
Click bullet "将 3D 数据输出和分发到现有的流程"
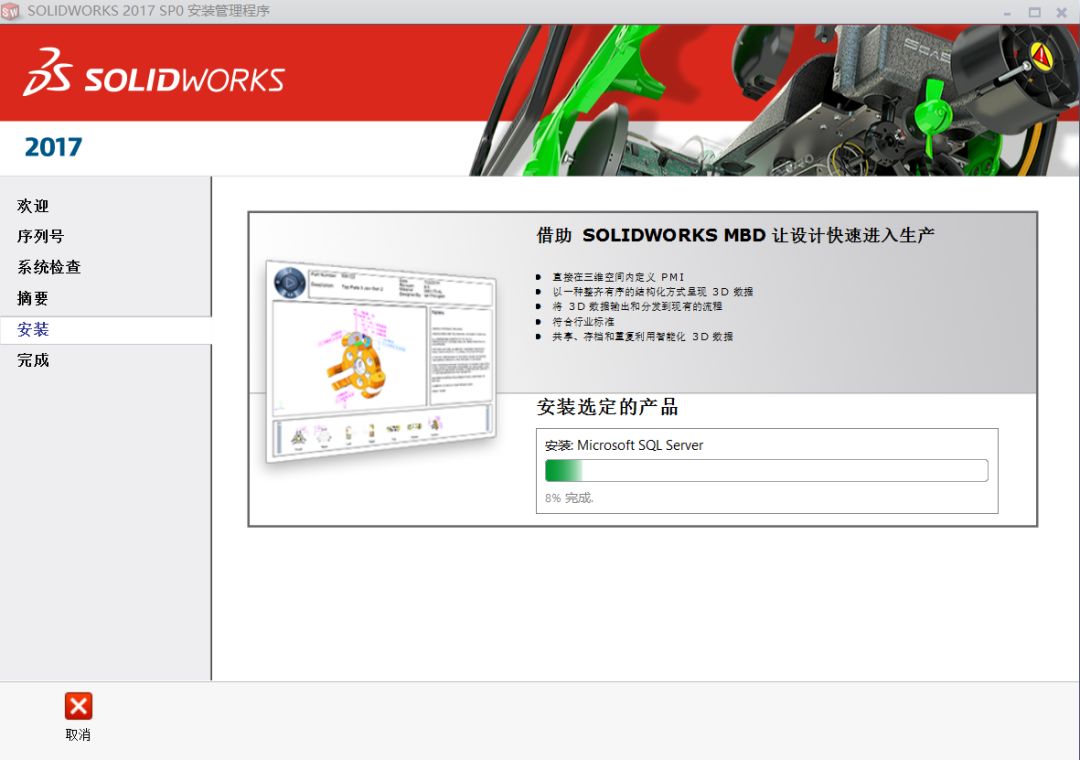(x=637, y=307)
